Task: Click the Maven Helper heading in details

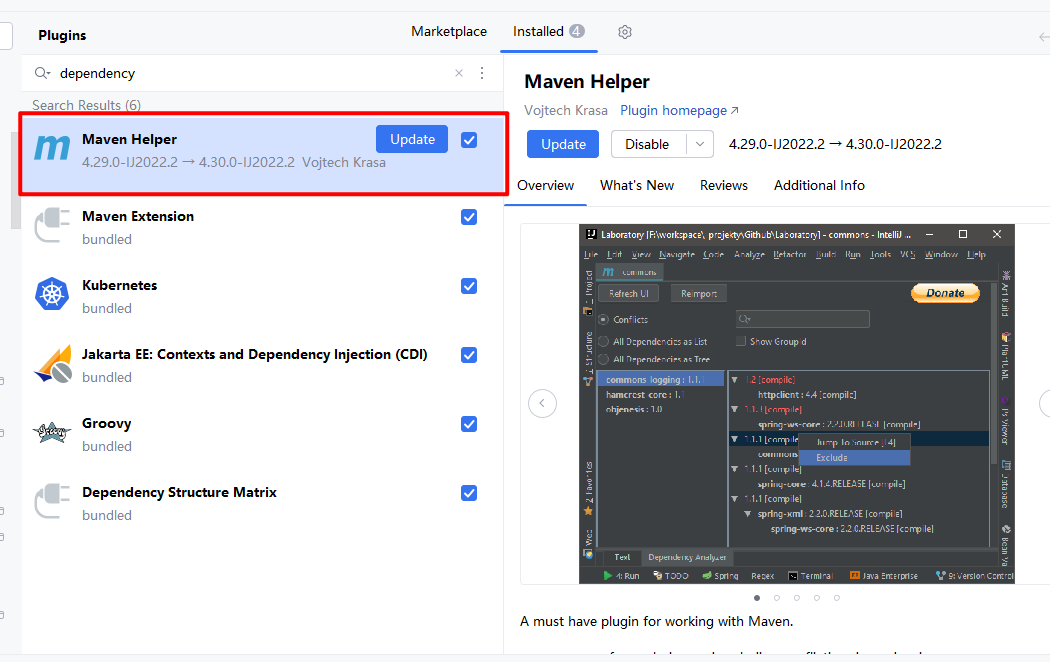Action: click(587, 82)
